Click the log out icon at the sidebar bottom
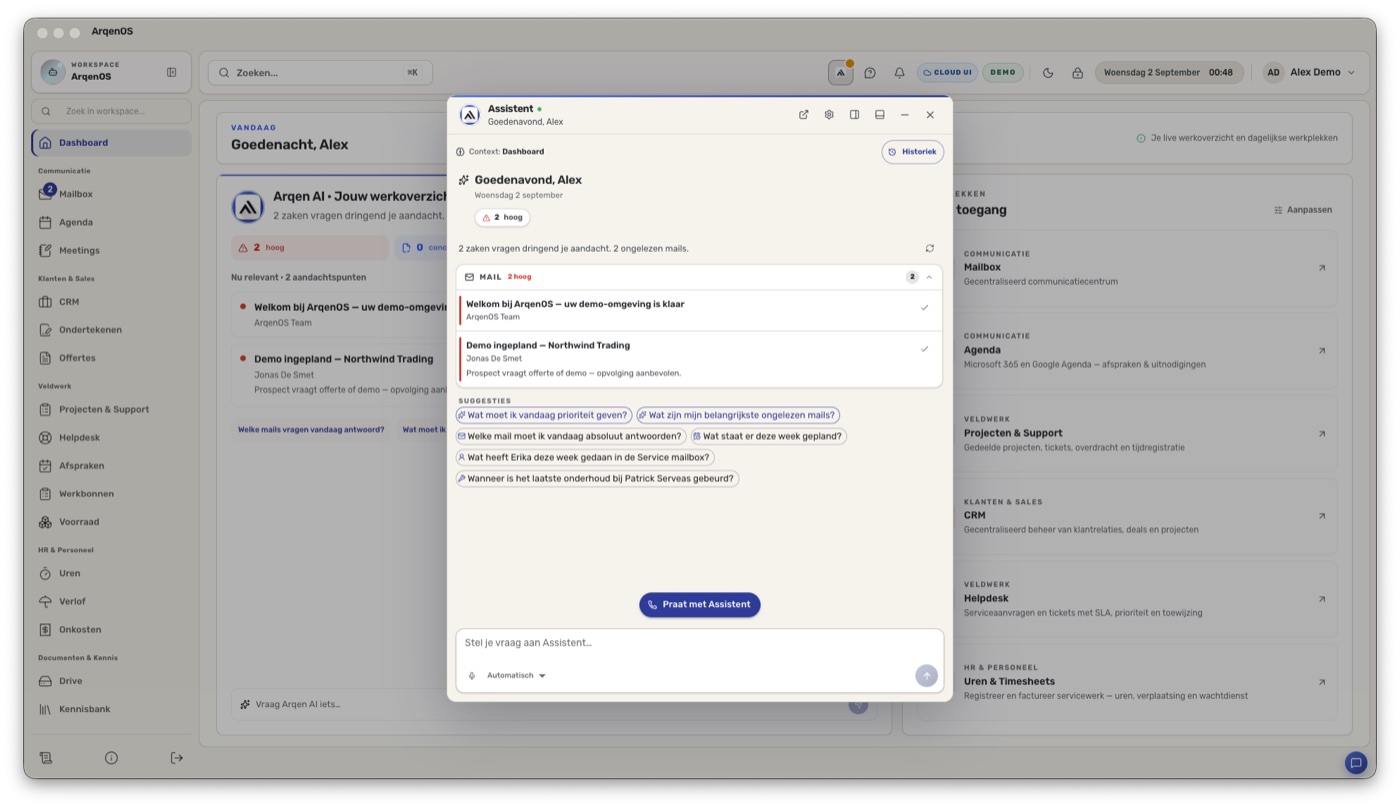 point(177,758)
